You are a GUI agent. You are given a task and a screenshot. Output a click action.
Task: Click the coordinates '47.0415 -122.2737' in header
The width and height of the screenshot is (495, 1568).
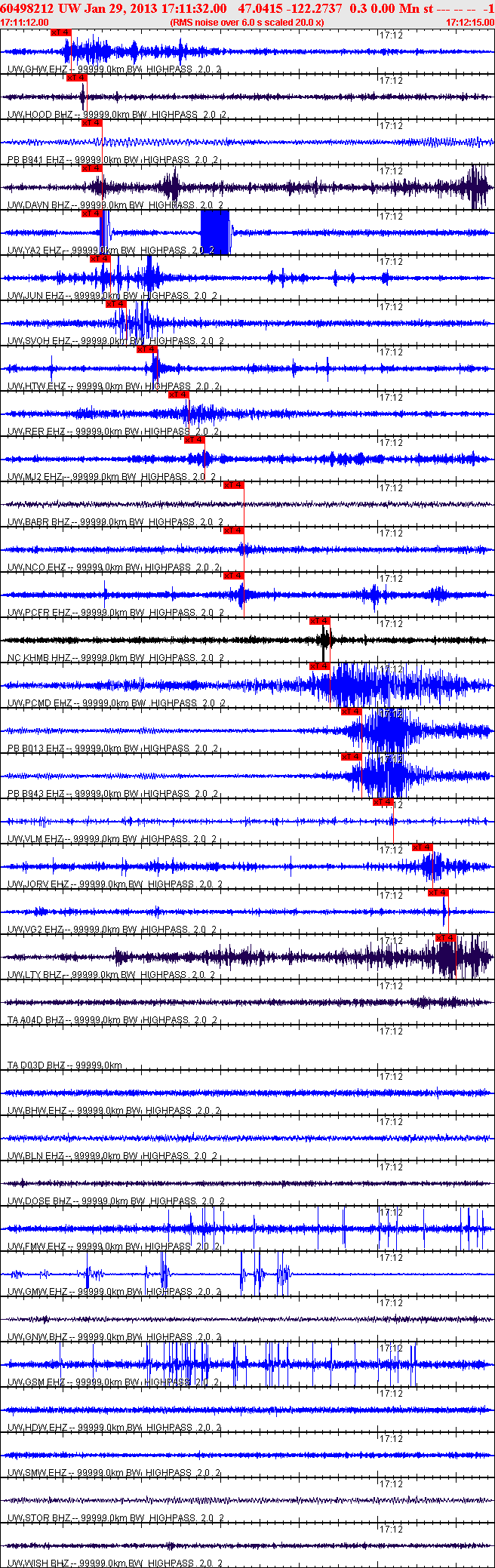[x=290, y=8]
